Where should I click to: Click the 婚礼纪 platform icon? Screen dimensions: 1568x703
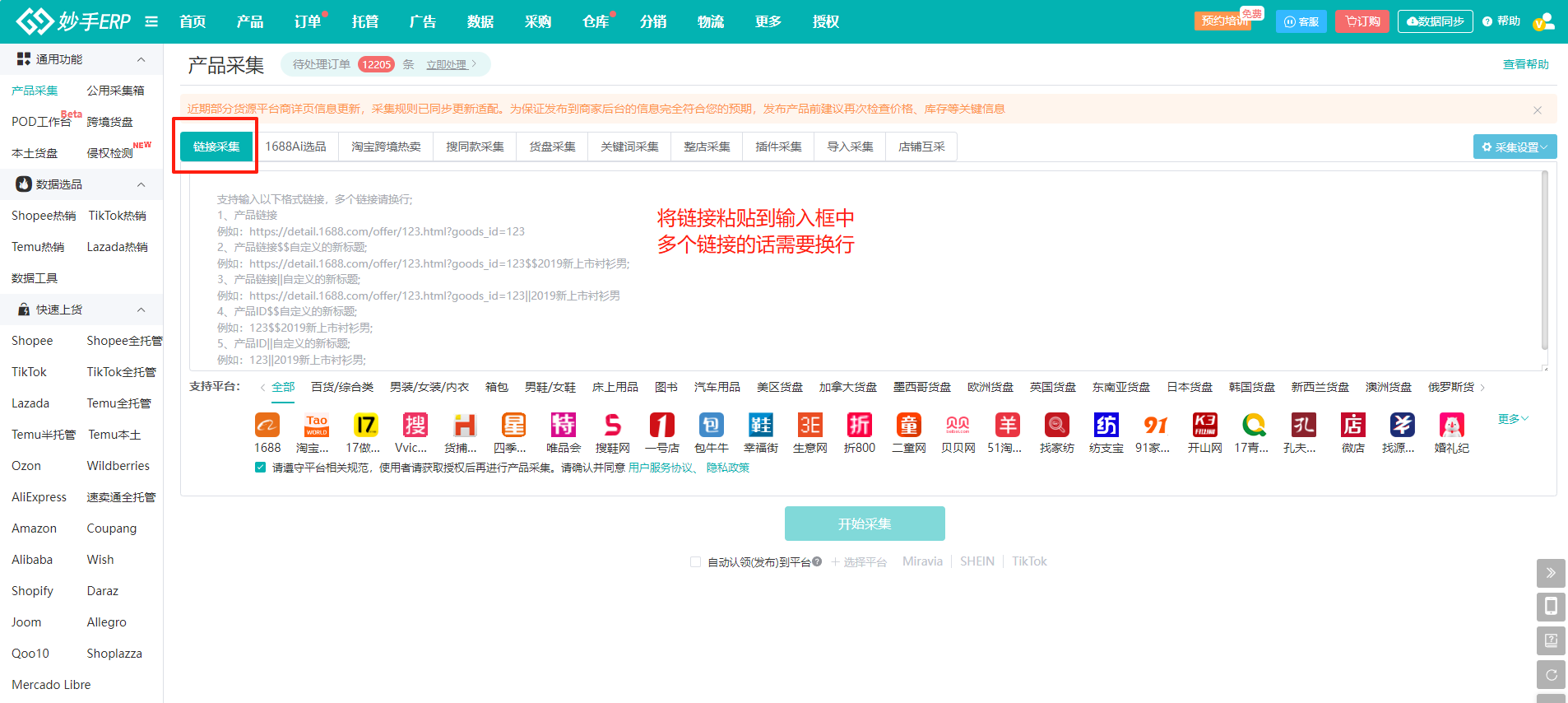(x=1452, y=425)
